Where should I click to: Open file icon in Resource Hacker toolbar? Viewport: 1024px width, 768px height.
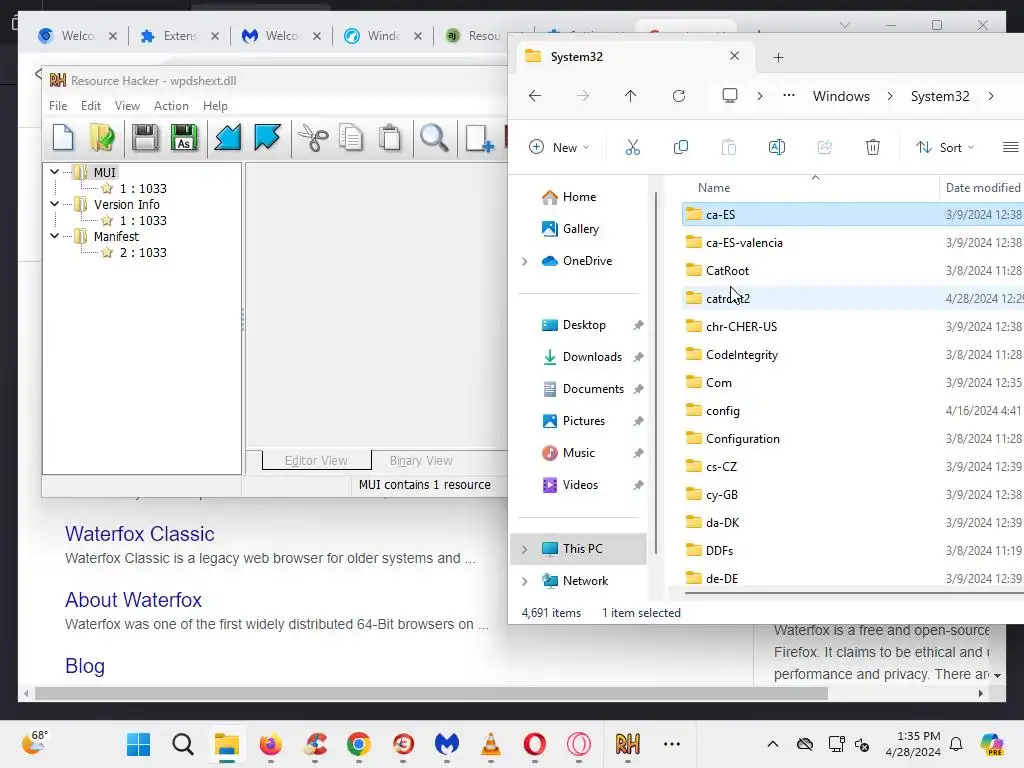click(102, 138)
